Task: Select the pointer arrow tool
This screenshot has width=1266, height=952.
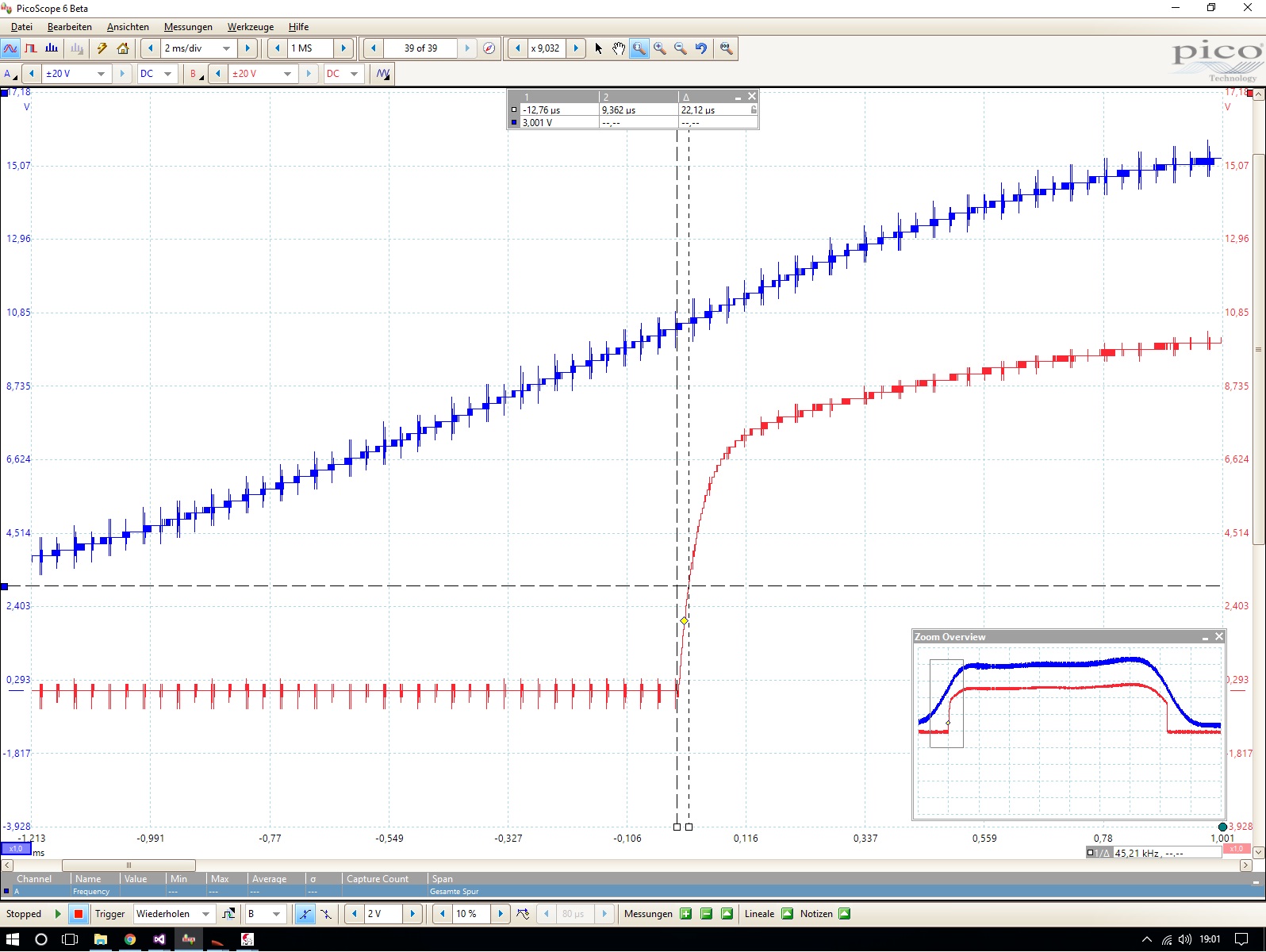Action: click(599, 48)
